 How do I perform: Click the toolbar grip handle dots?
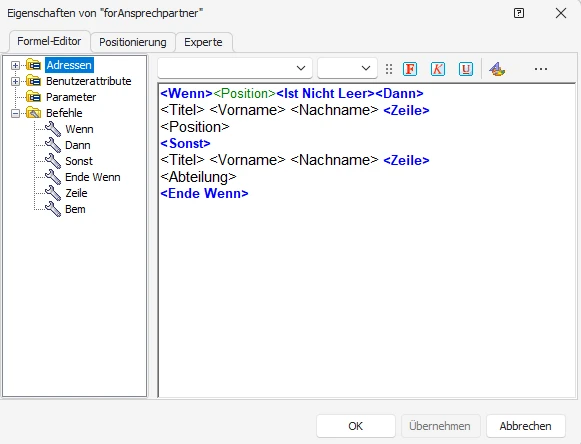(389, 69)
